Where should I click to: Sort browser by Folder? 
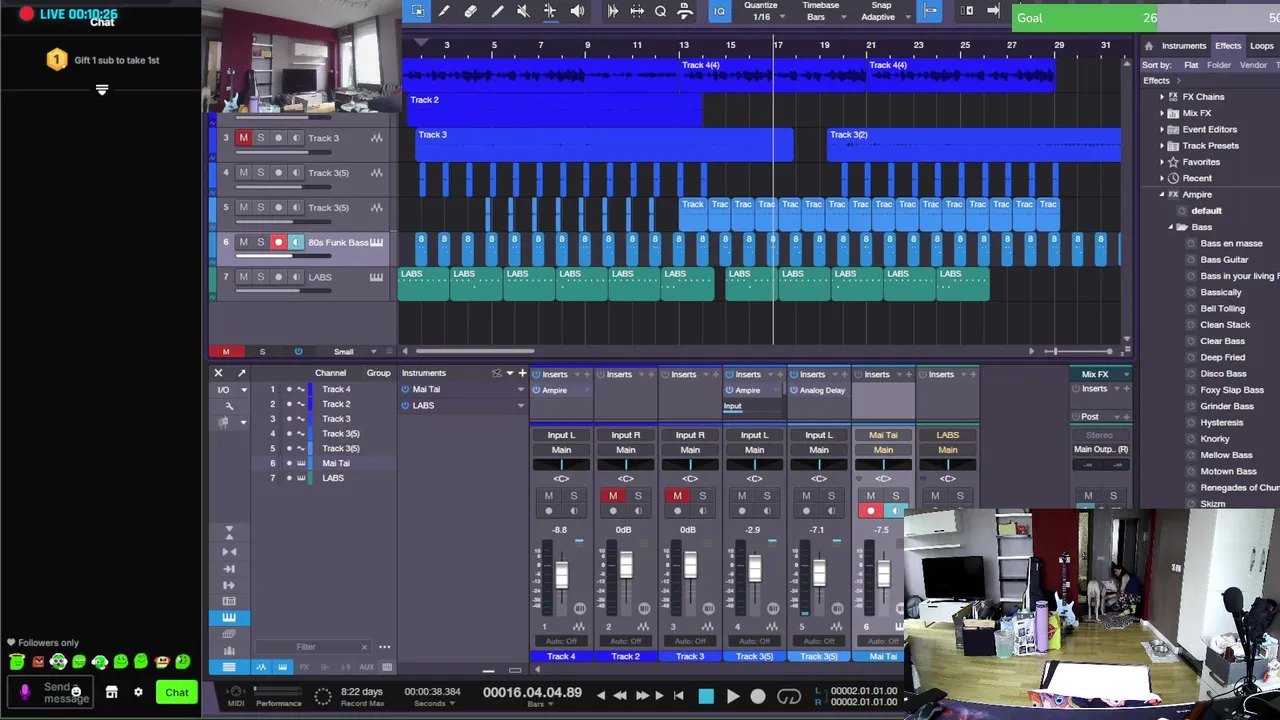click(x=1219, y=65)
